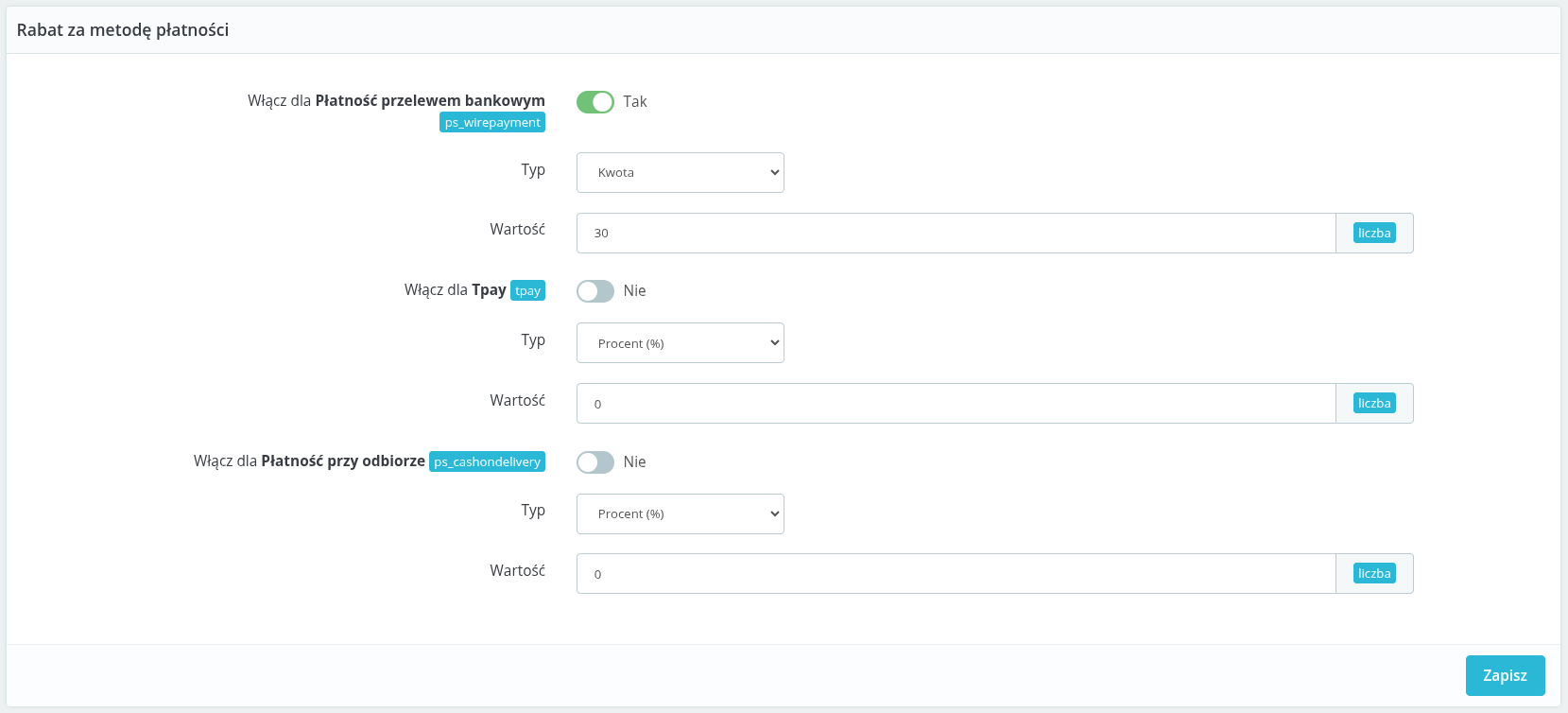Click the ps_cashondelivery tag
This screenshot has height=713, width=1568.
click(487, 462)
